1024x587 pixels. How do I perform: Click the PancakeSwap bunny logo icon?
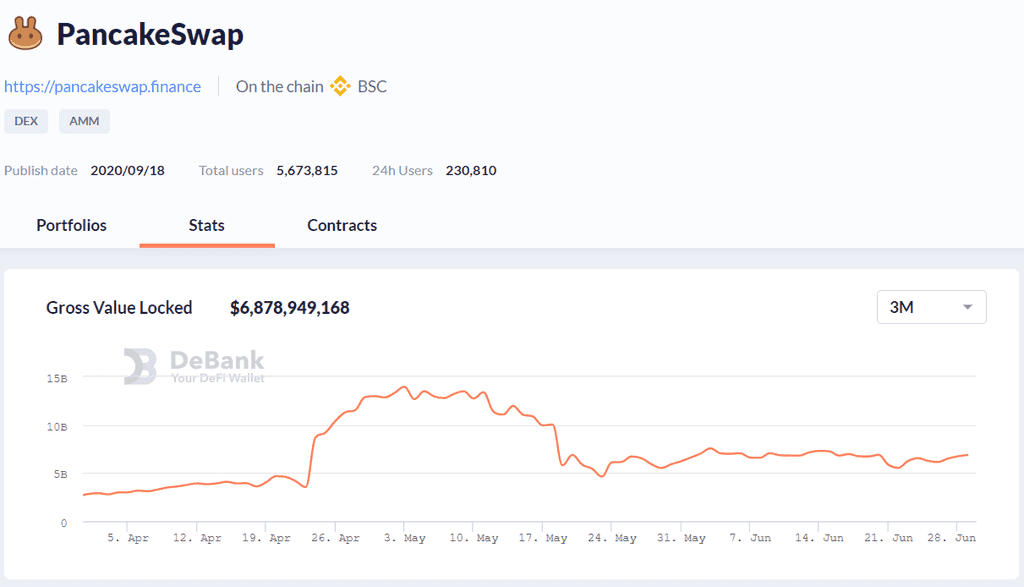pyautogui.click(x=25, y=33)
